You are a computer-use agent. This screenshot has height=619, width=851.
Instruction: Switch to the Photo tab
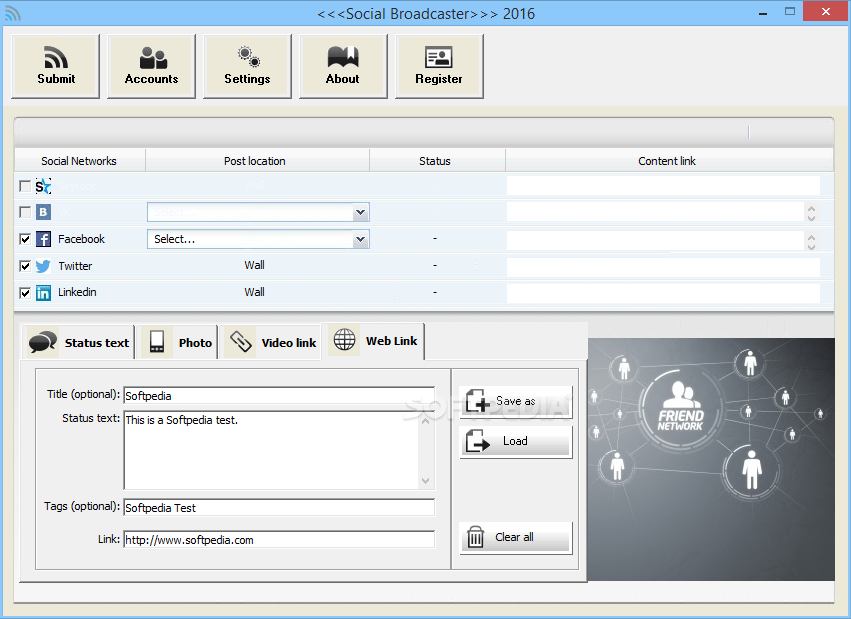(x=177, y=342)
